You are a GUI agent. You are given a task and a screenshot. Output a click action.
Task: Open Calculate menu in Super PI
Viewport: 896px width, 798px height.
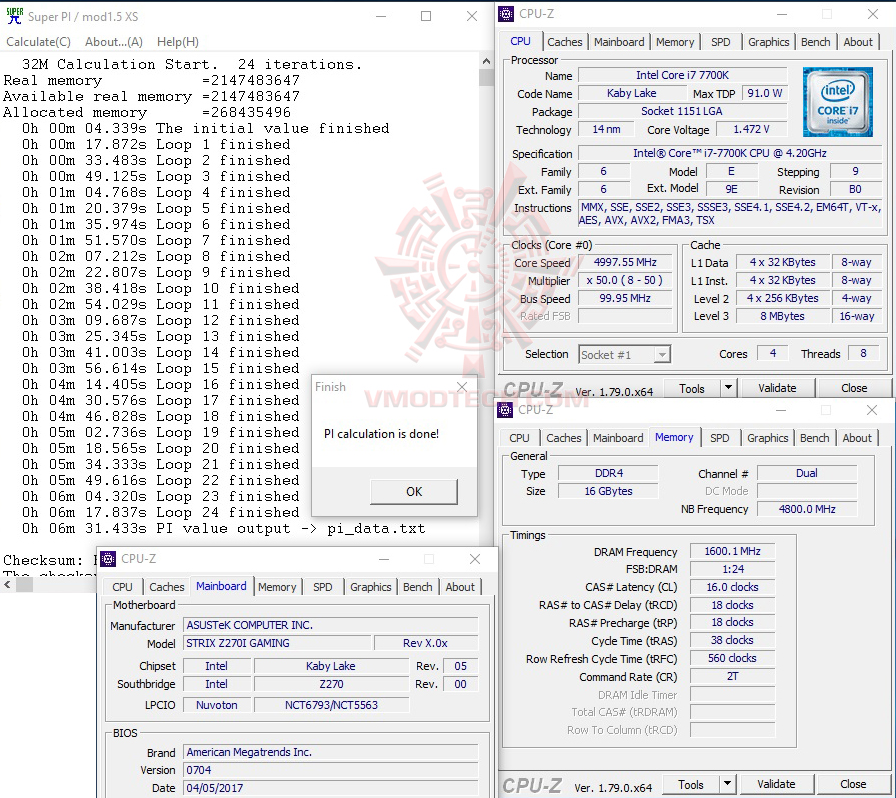pos(39,42)
